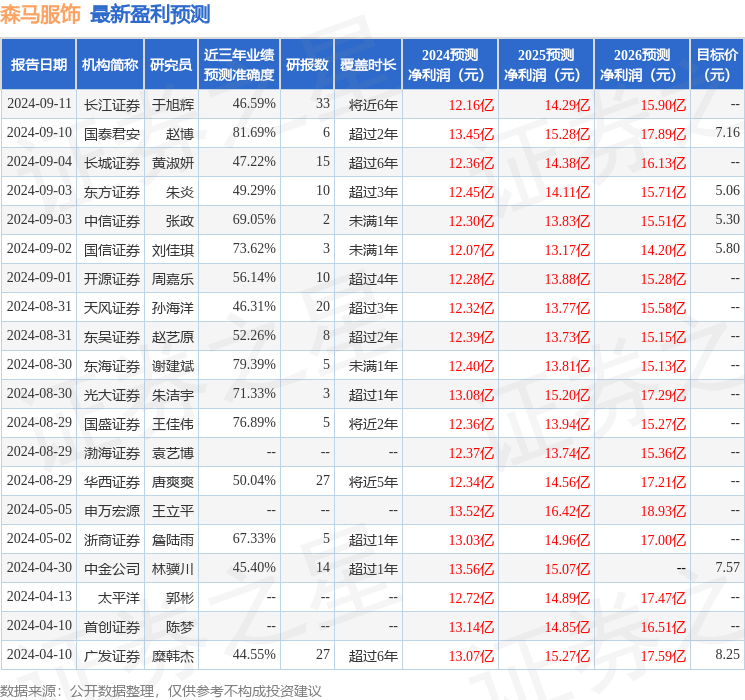The height and width of the screenshot is (700, 745).
Task: Click the 2026 forecast 17.29亿
Action: [663, 395]
